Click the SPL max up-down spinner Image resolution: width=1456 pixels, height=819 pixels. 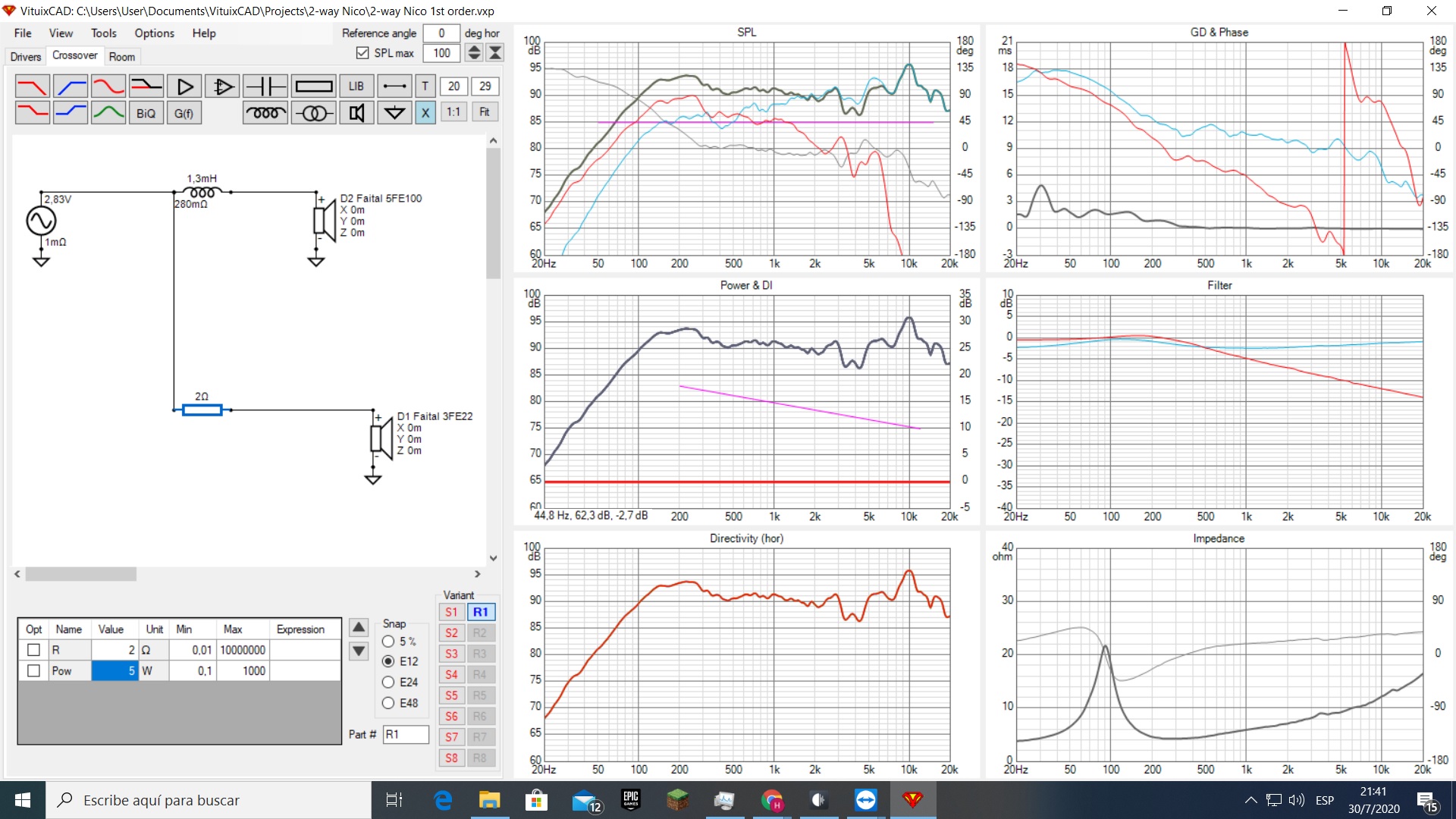coord(474,53)
